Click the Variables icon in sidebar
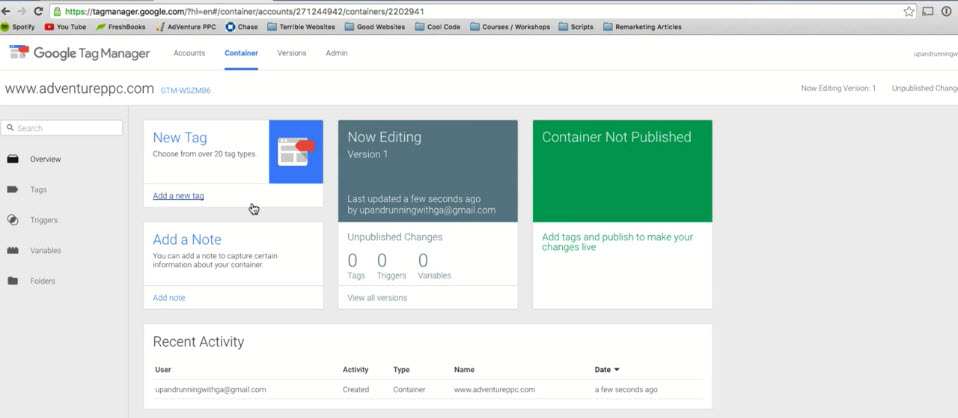958x418 pixels. (x=13, y=251)
